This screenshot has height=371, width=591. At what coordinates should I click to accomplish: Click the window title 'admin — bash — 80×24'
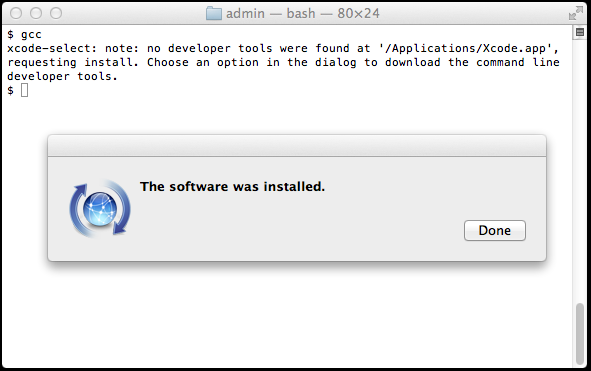303,14
